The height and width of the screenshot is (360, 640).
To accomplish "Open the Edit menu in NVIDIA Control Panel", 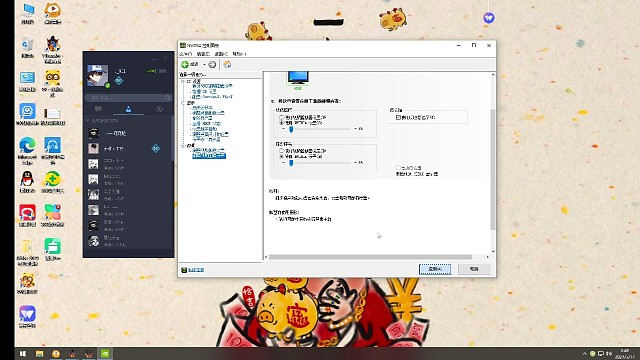I will coord(203,54).
